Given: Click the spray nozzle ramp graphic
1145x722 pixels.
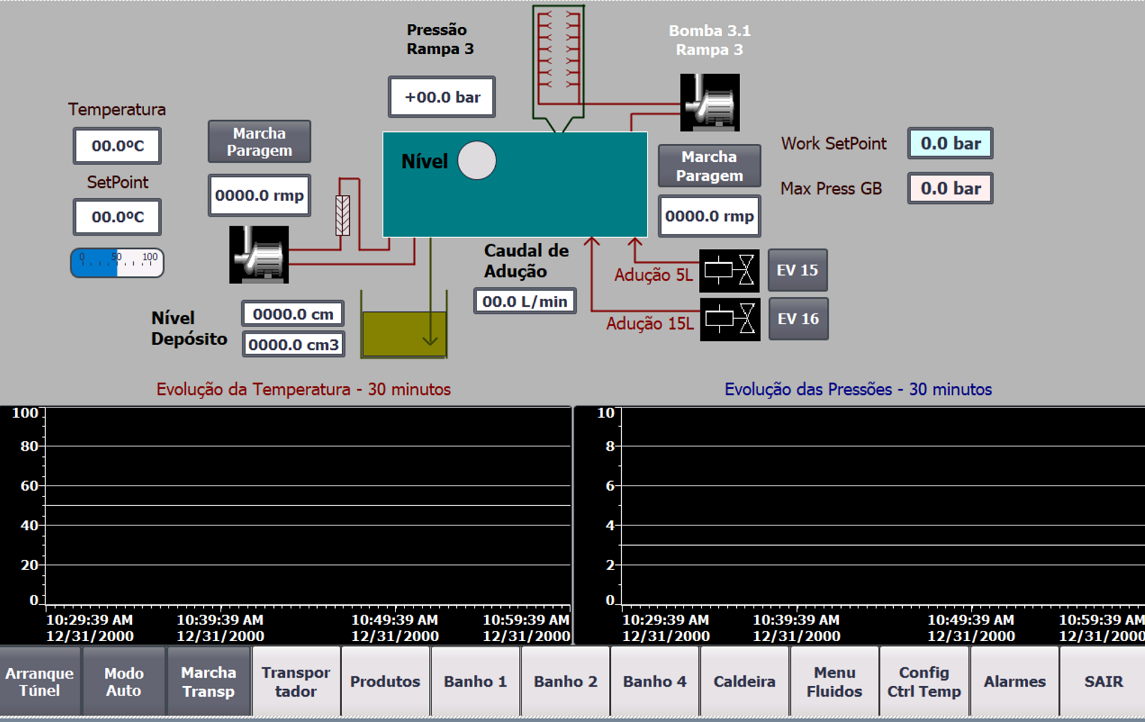Looking at the screenshot, I should pyautogui.click(x=558, y=58).
